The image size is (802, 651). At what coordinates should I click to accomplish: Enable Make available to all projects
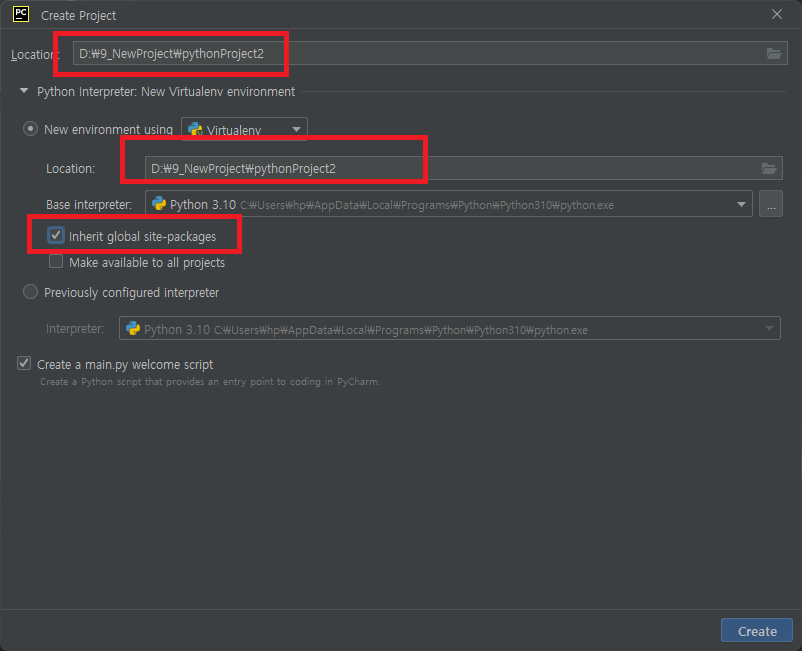click(x=56, y=261)
